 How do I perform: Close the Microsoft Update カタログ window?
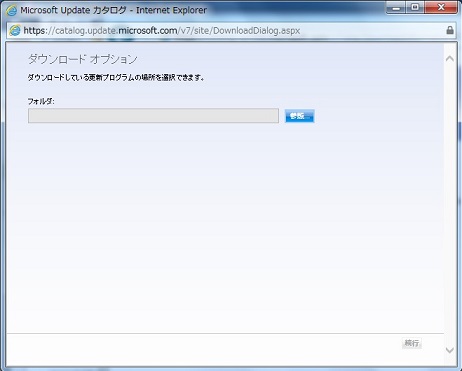pos(441,8)
